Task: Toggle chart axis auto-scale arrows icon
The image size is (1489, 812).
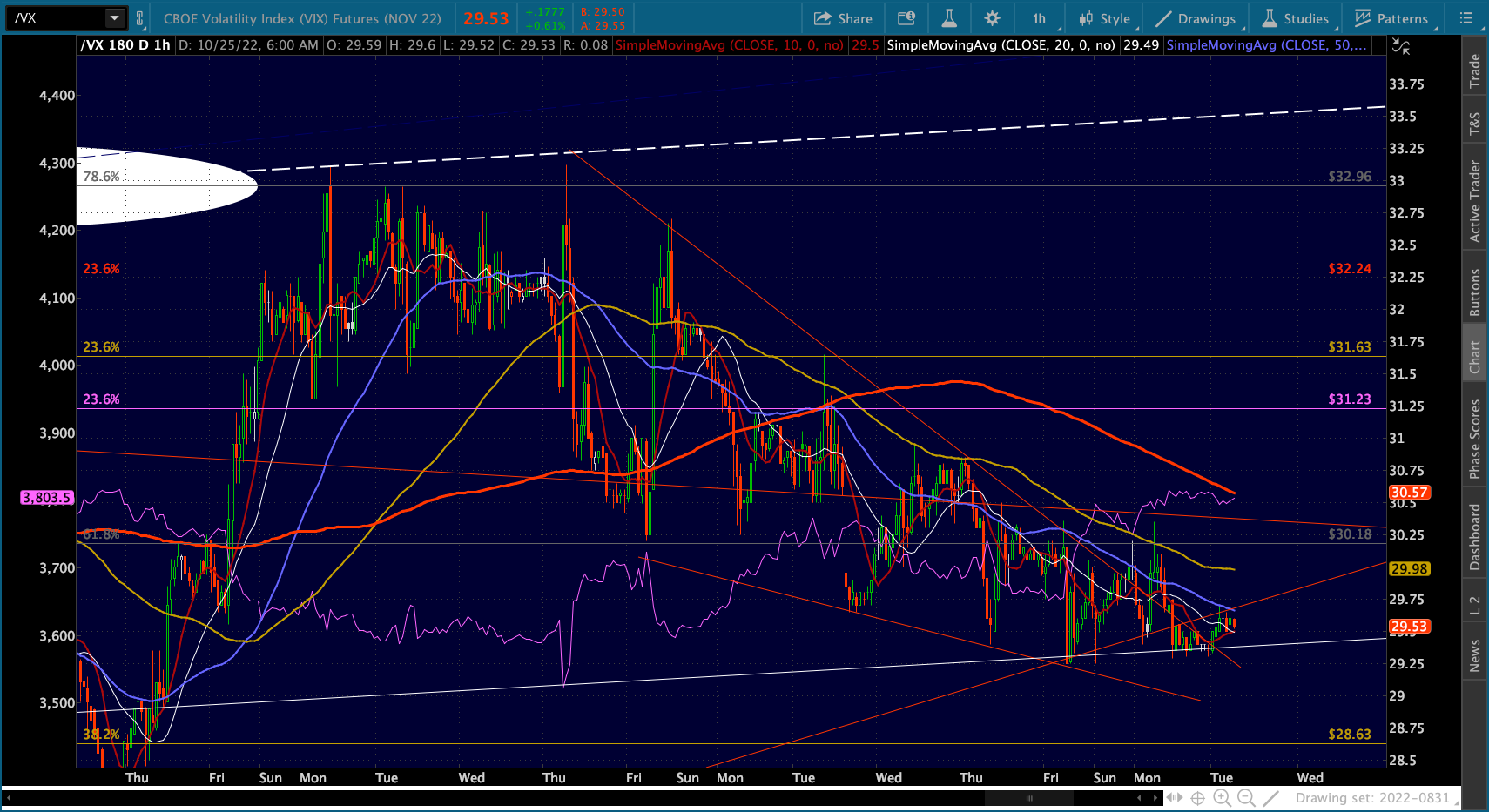Action: [1401, 47]
